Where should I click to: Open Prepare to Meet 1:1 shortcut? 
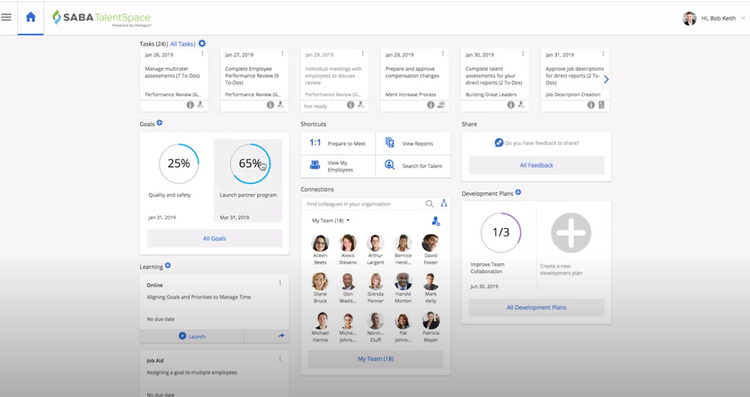(338, 143)
